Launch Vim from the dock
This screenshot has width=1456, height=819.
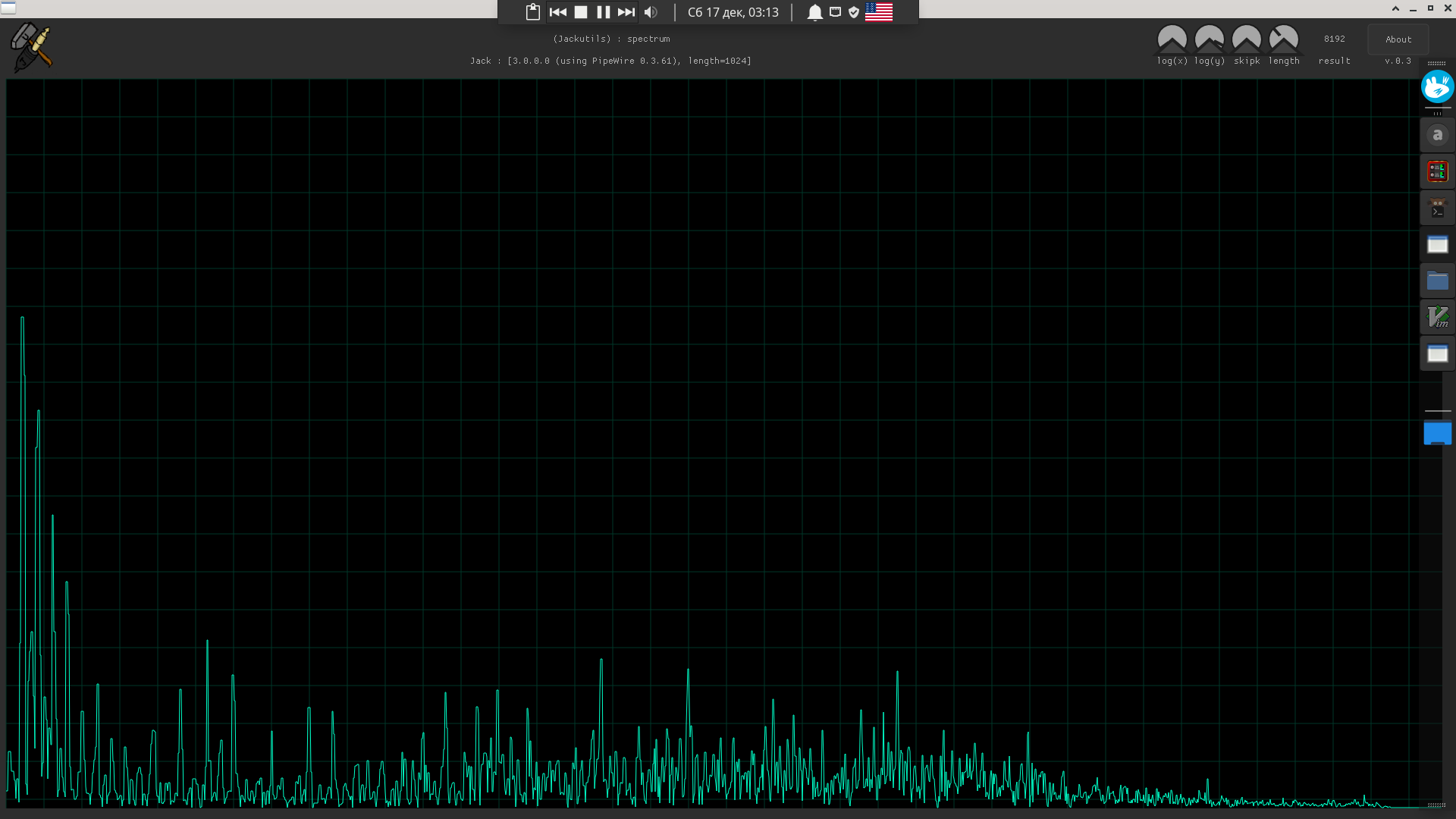pos(1437,318)
